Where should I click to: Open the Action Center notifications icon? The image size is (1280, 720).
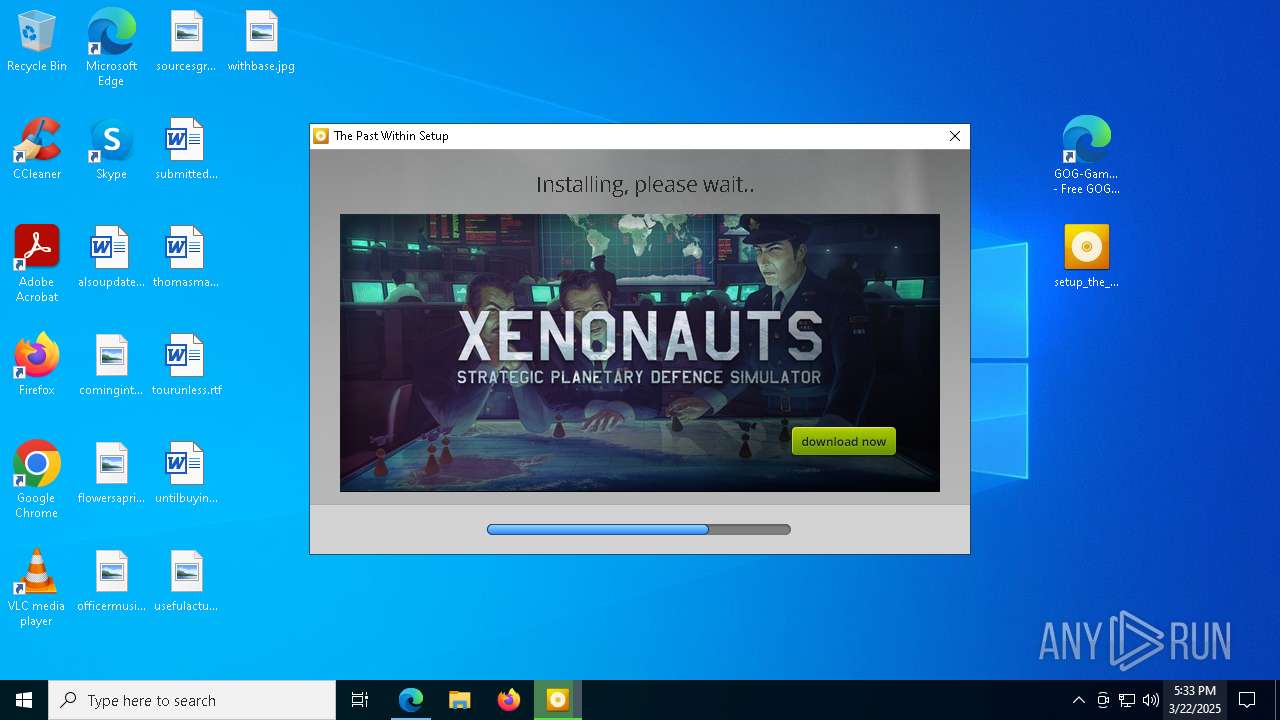click(x=1247, y=700)
